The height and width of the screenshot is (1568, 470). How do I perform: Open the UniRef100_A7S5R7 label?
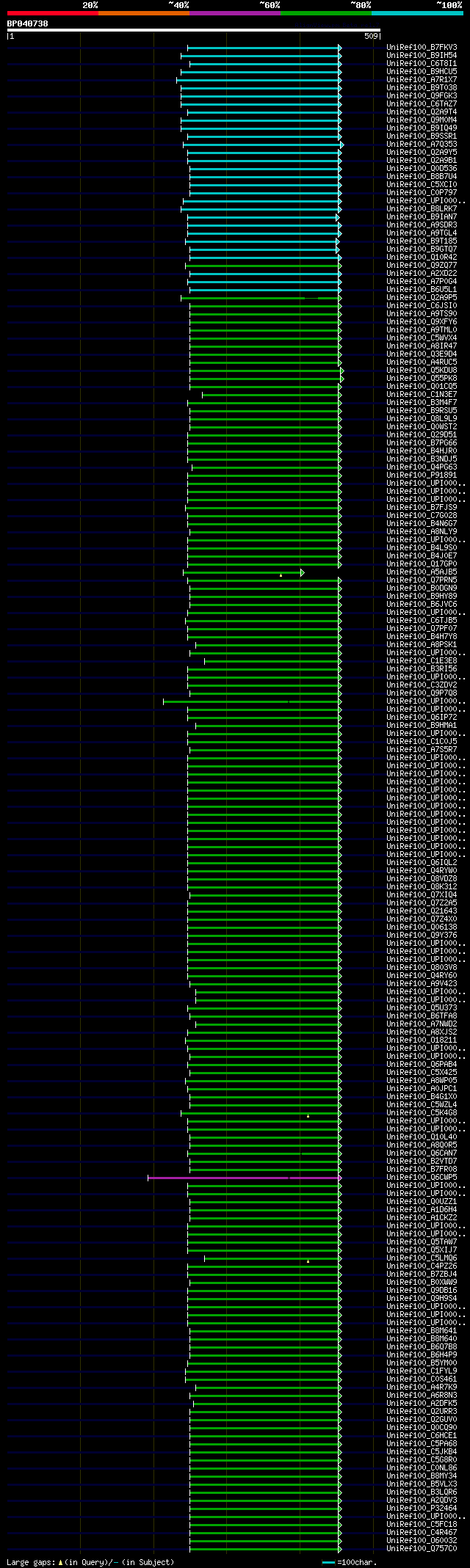[422, 750]
